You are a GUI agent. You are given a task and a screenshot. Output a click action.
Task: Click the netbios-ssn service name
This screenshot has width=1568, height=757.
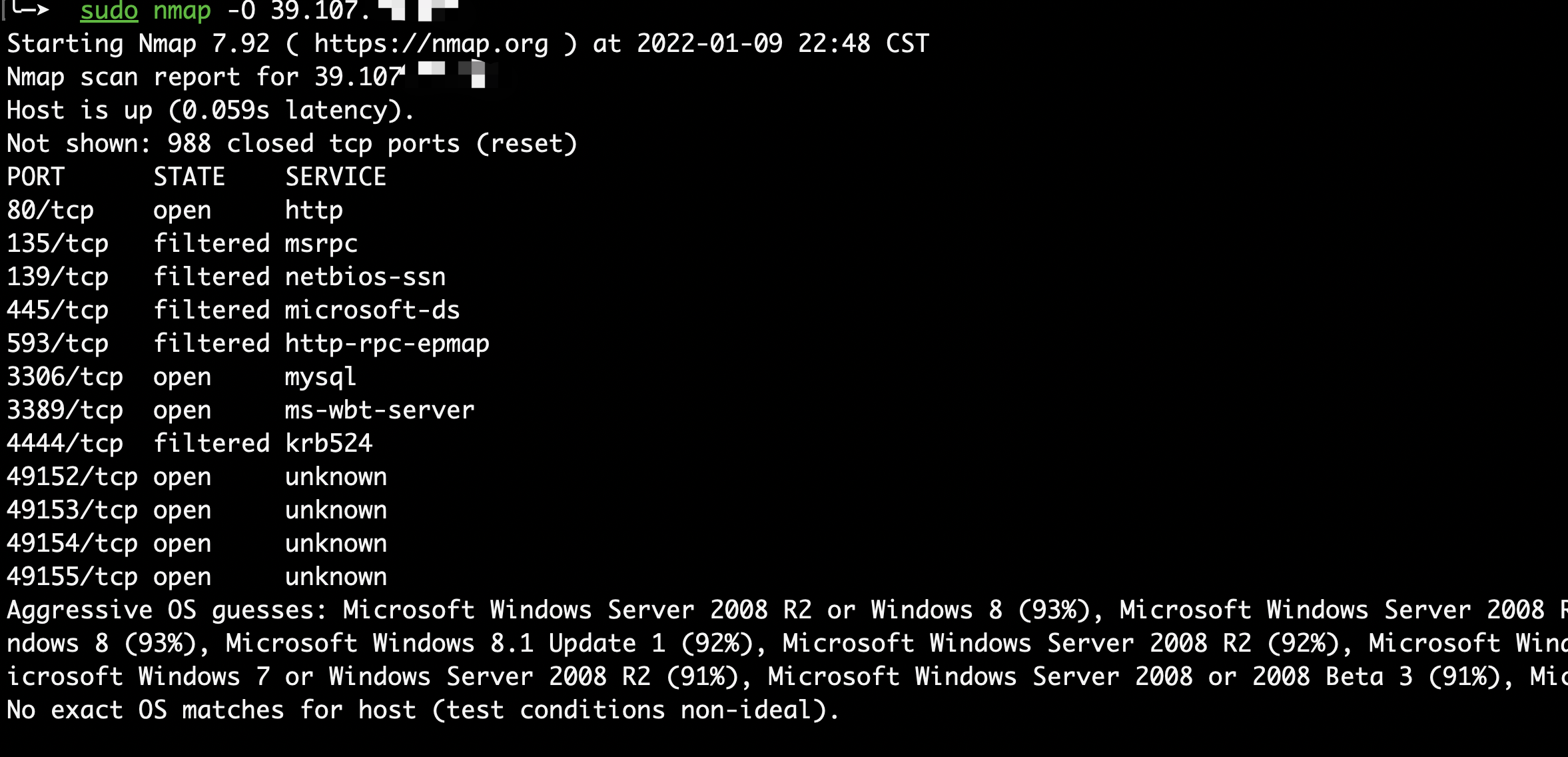[x=365, y=277]
